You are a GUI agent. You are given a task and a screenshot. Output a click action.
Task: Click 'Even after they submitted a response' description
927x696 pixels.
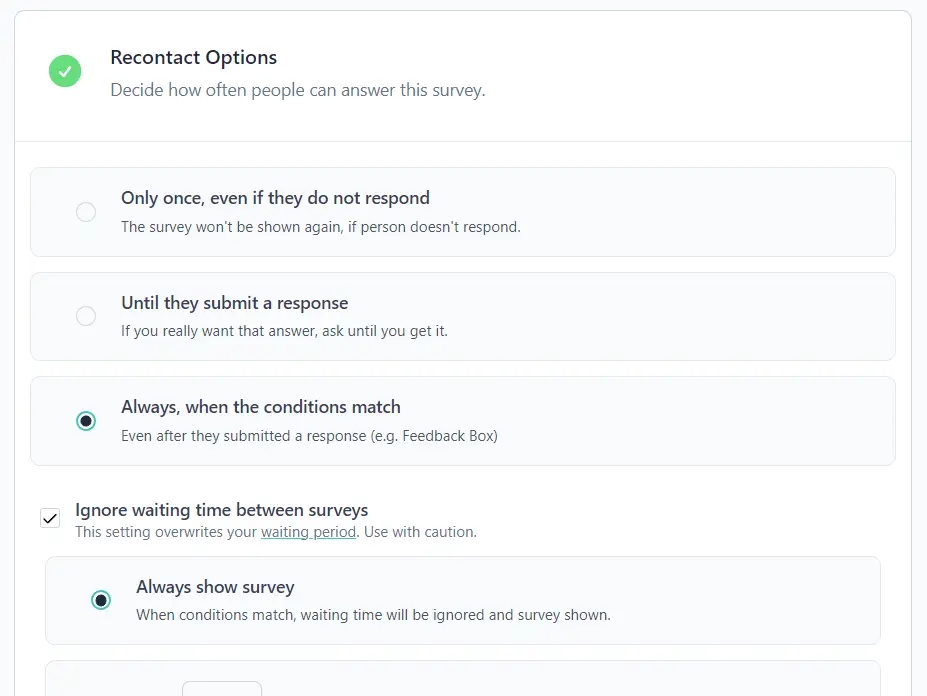[309, 436]
